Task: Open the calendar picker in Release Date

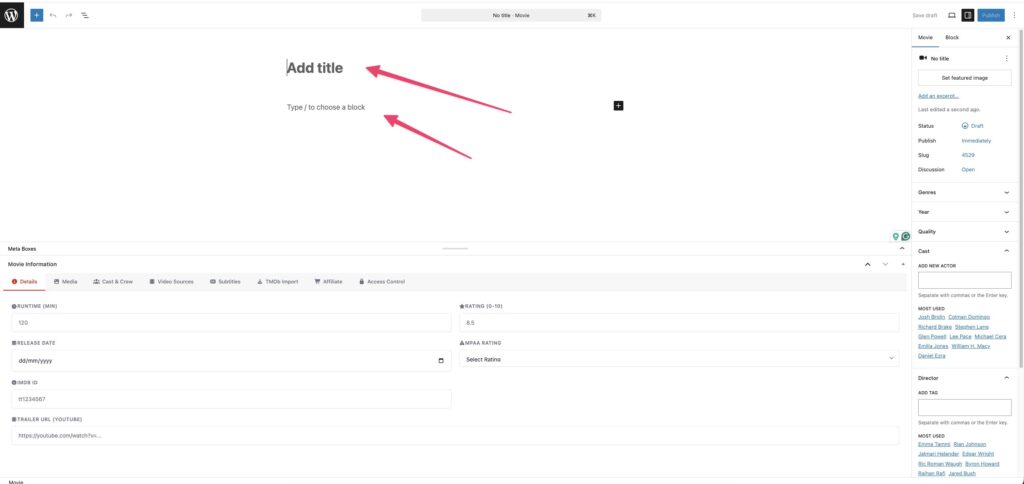Action: click(x=441, y=360)
